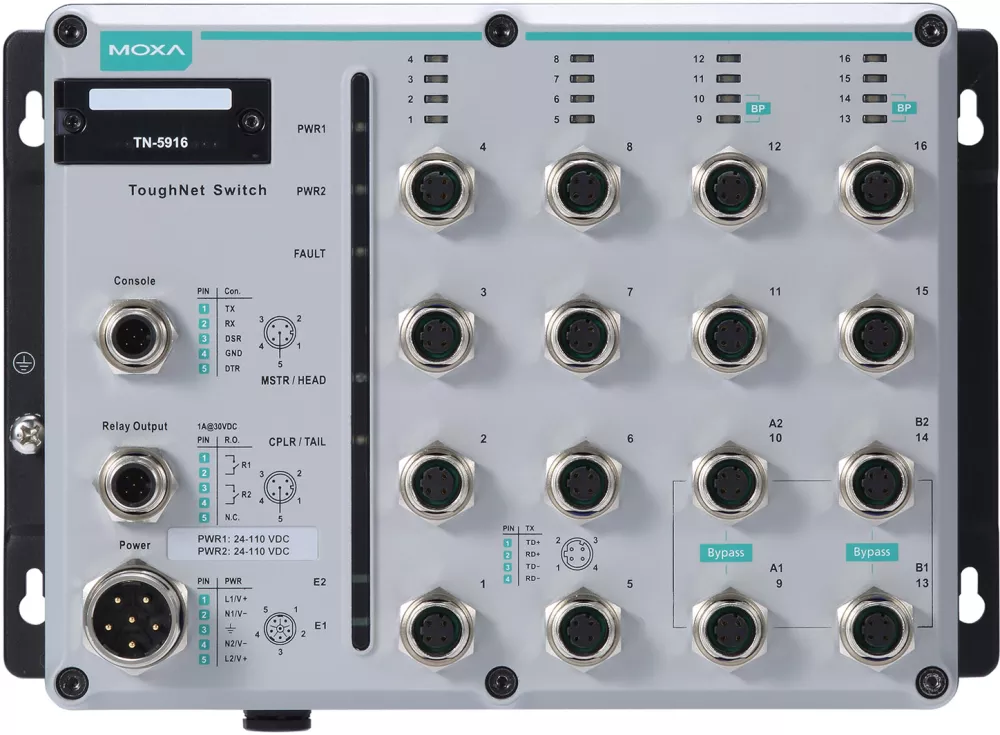Click the LED indicator for port 8
Viewport: 1000px width, 735px height.
[582, 59]
